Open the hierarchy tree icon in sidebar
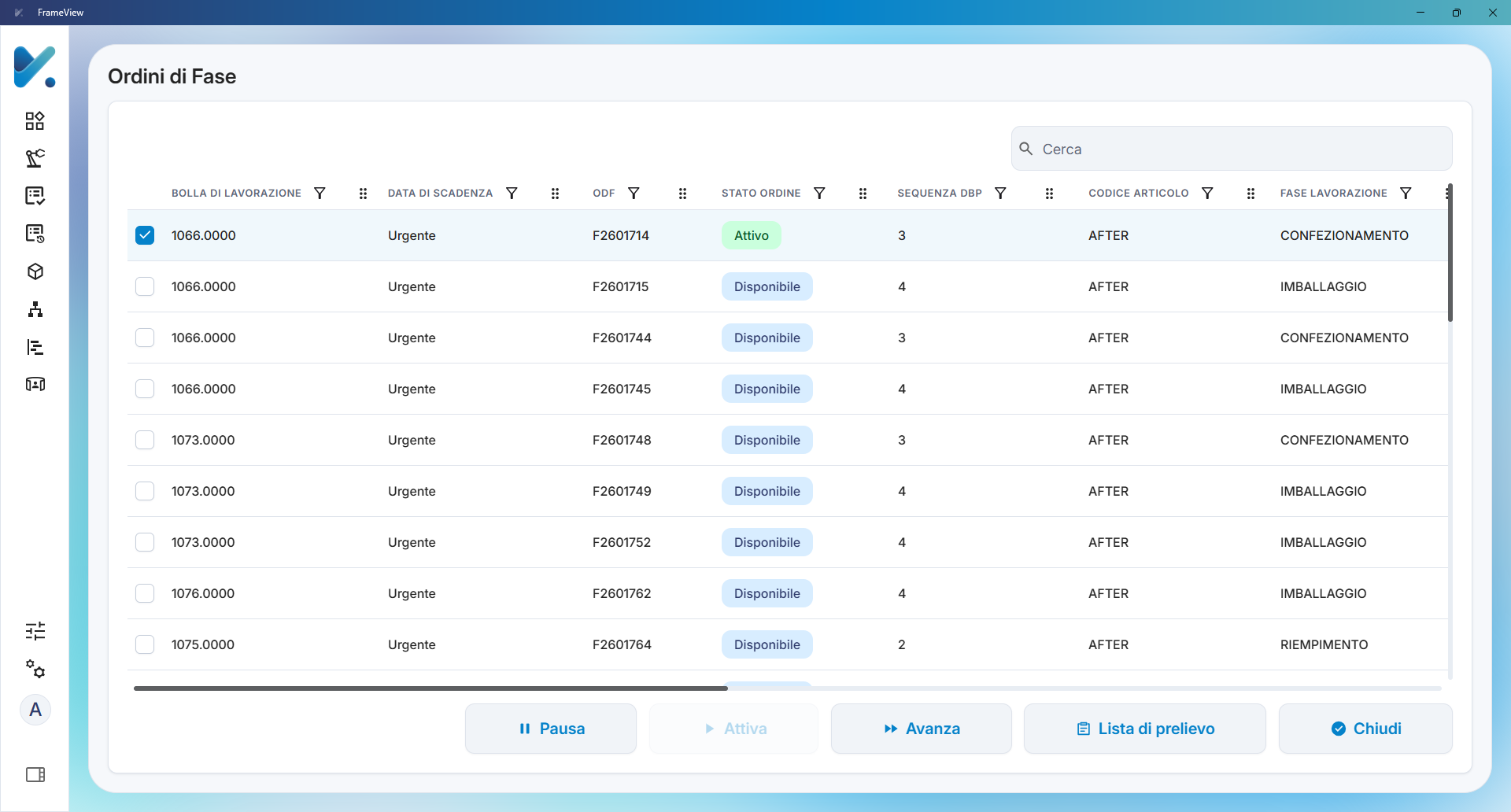1511x812 pixels. pos(35,309)
